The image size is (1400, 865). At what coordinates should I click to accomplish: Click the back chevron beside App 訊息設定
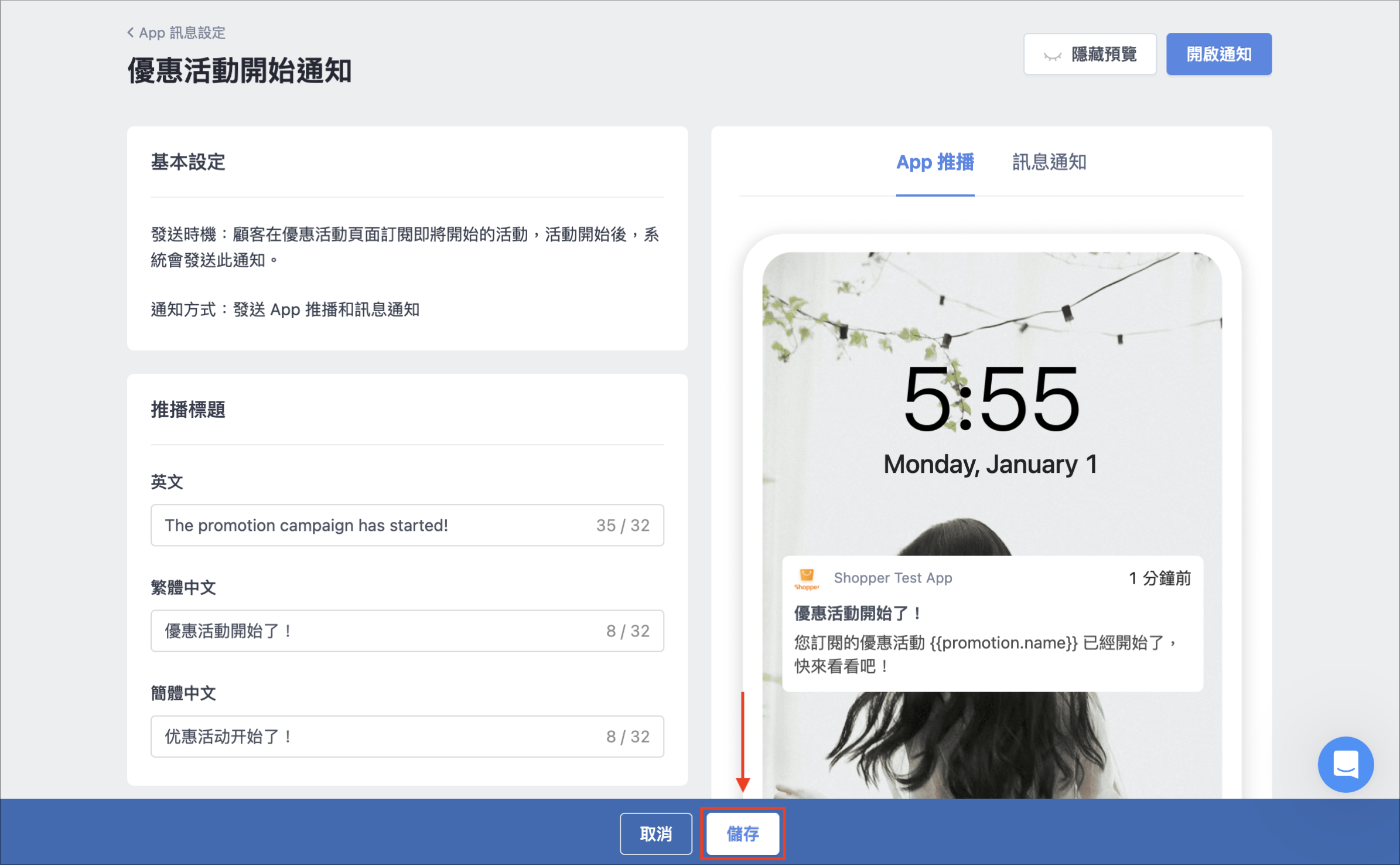[x=130, y=33]
